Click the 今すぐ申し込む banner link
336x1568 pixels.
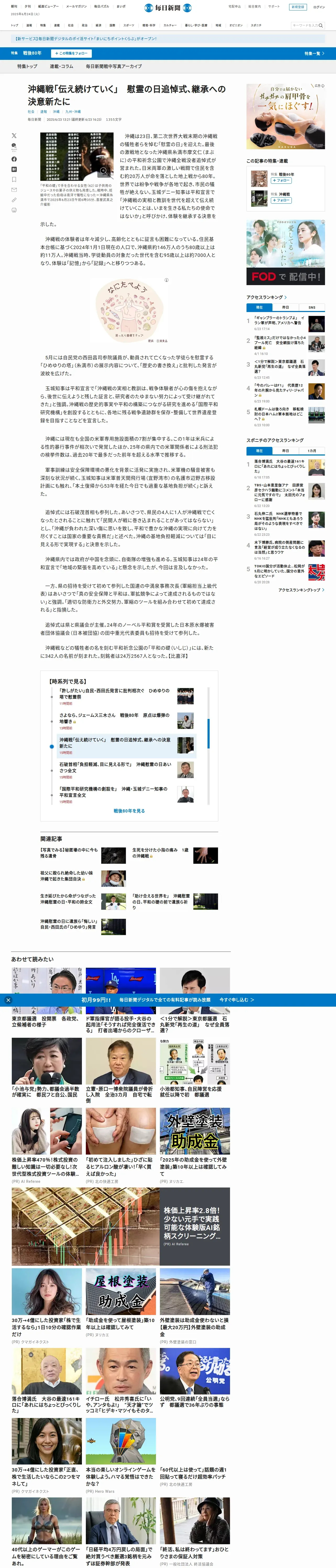(237, 1000)
